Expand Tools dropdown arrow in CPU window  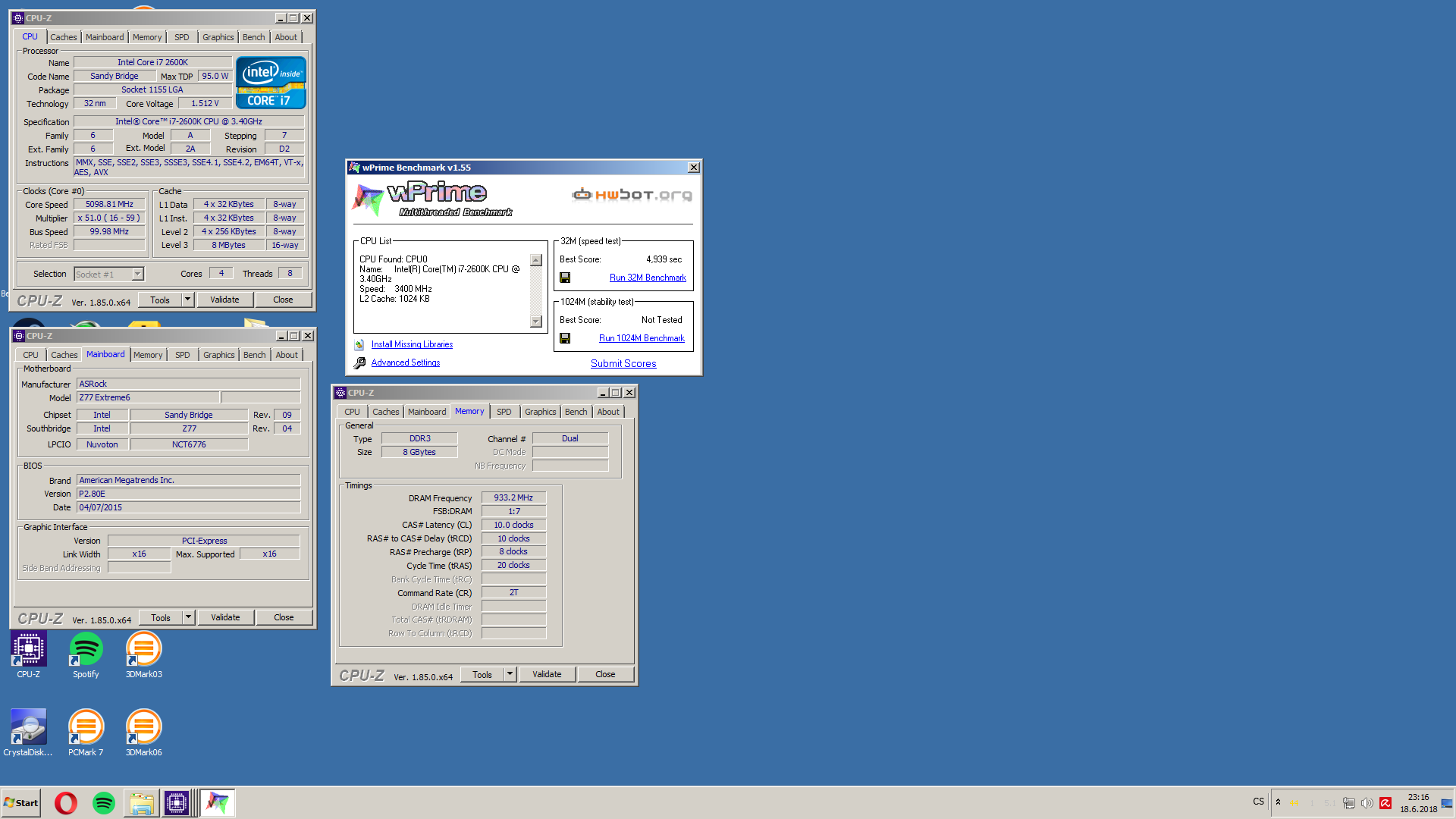pyautogui.click(x=187, y=300)
